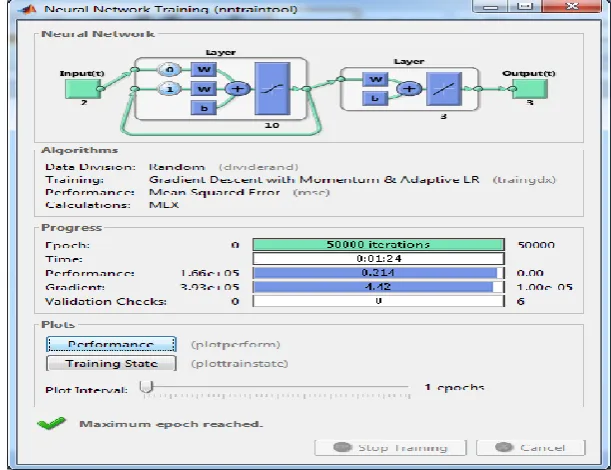Click the green check mark status icon
The height and width of the screenshot is (470, 611).
pos(51,423)
